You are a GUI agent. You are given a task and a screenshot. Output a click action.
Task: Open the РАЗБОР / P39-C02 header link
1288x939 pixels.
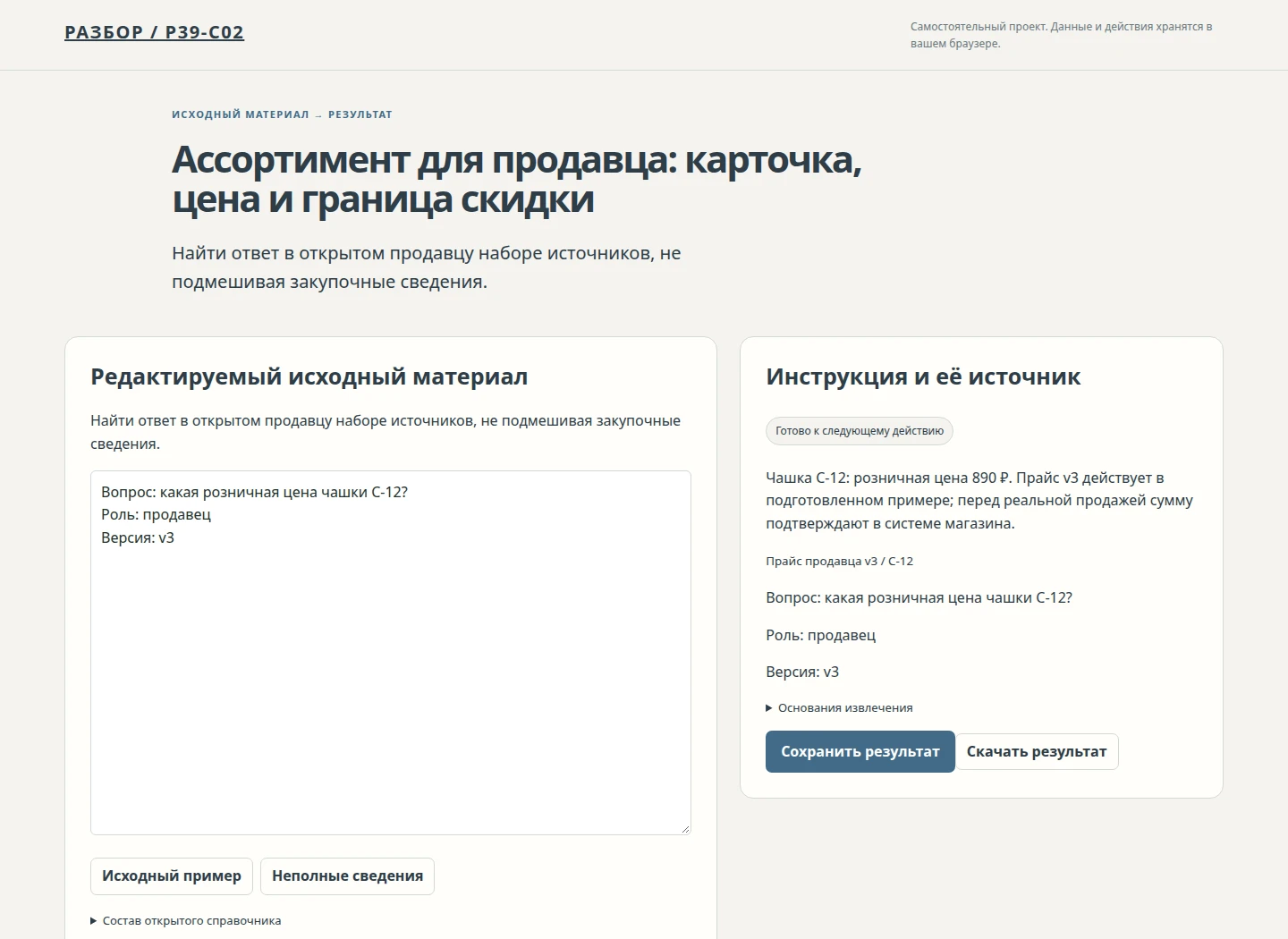(x=154, y=32)
